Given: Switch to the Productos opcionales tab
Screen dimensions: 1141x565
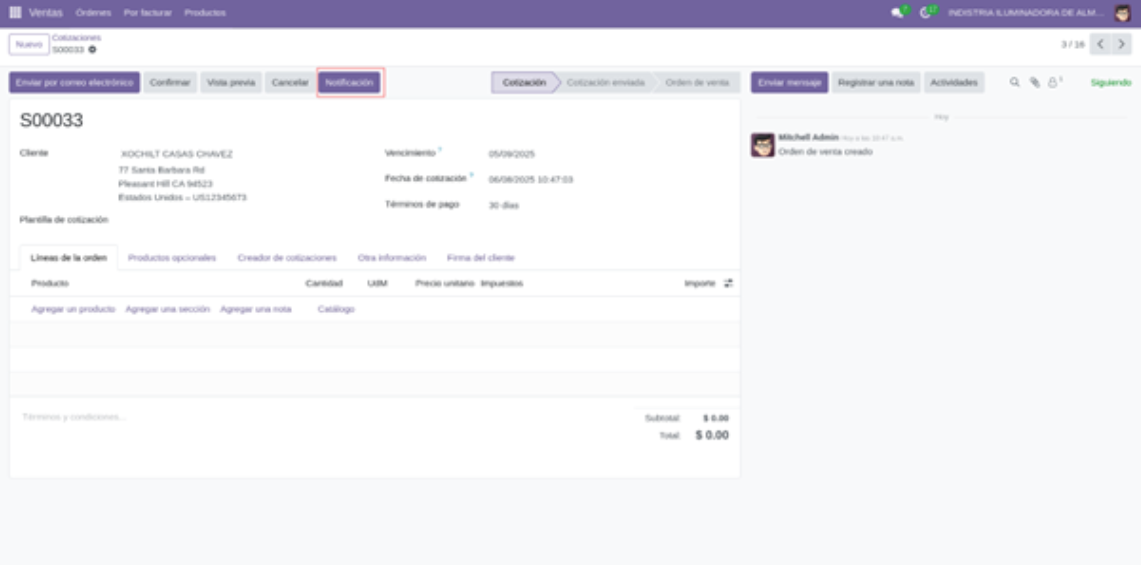Looking at the screenshot, I should click(172, 258).
